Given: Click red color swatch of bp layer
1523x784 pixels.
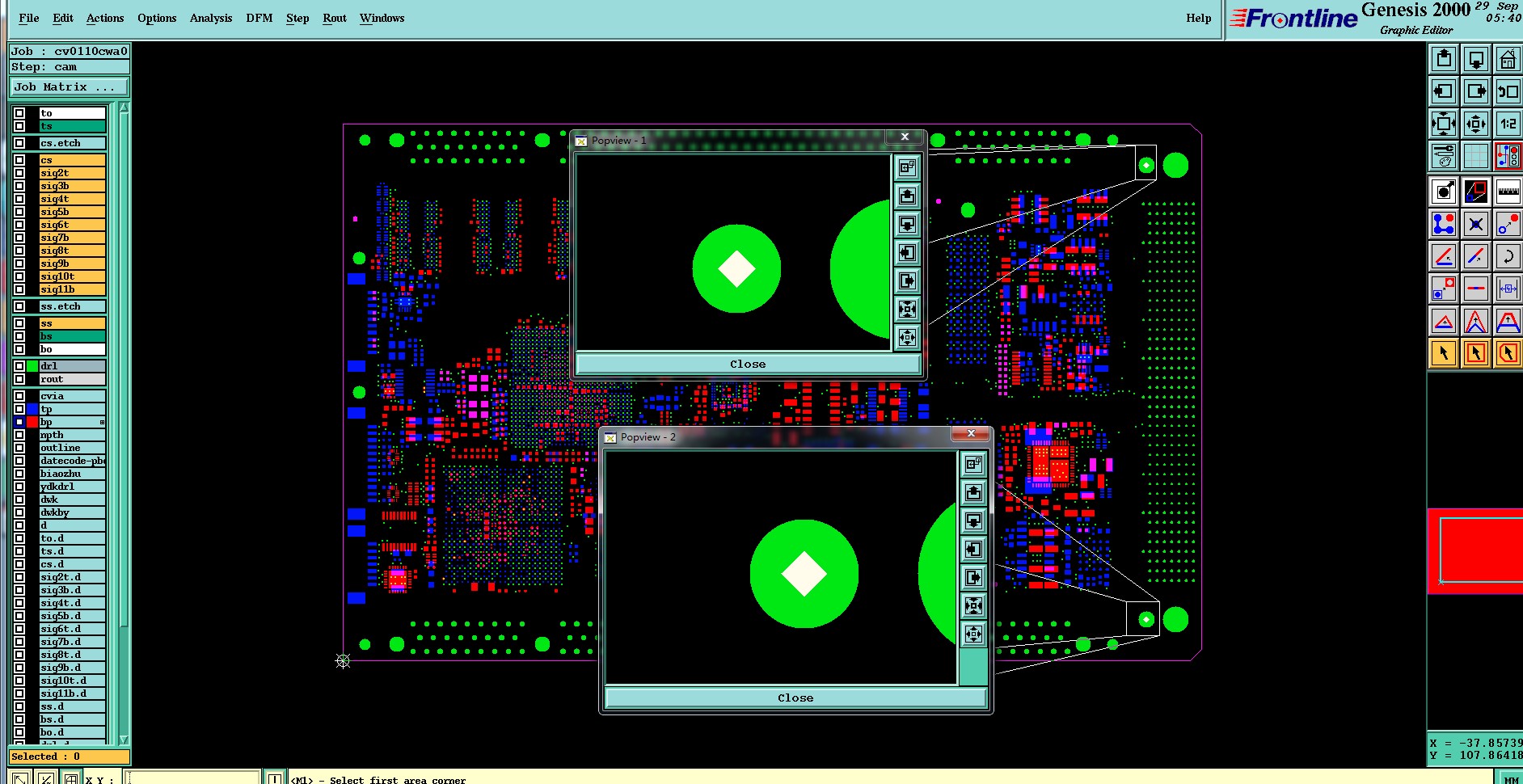Looking at the screenshot, I should [32, 422].
